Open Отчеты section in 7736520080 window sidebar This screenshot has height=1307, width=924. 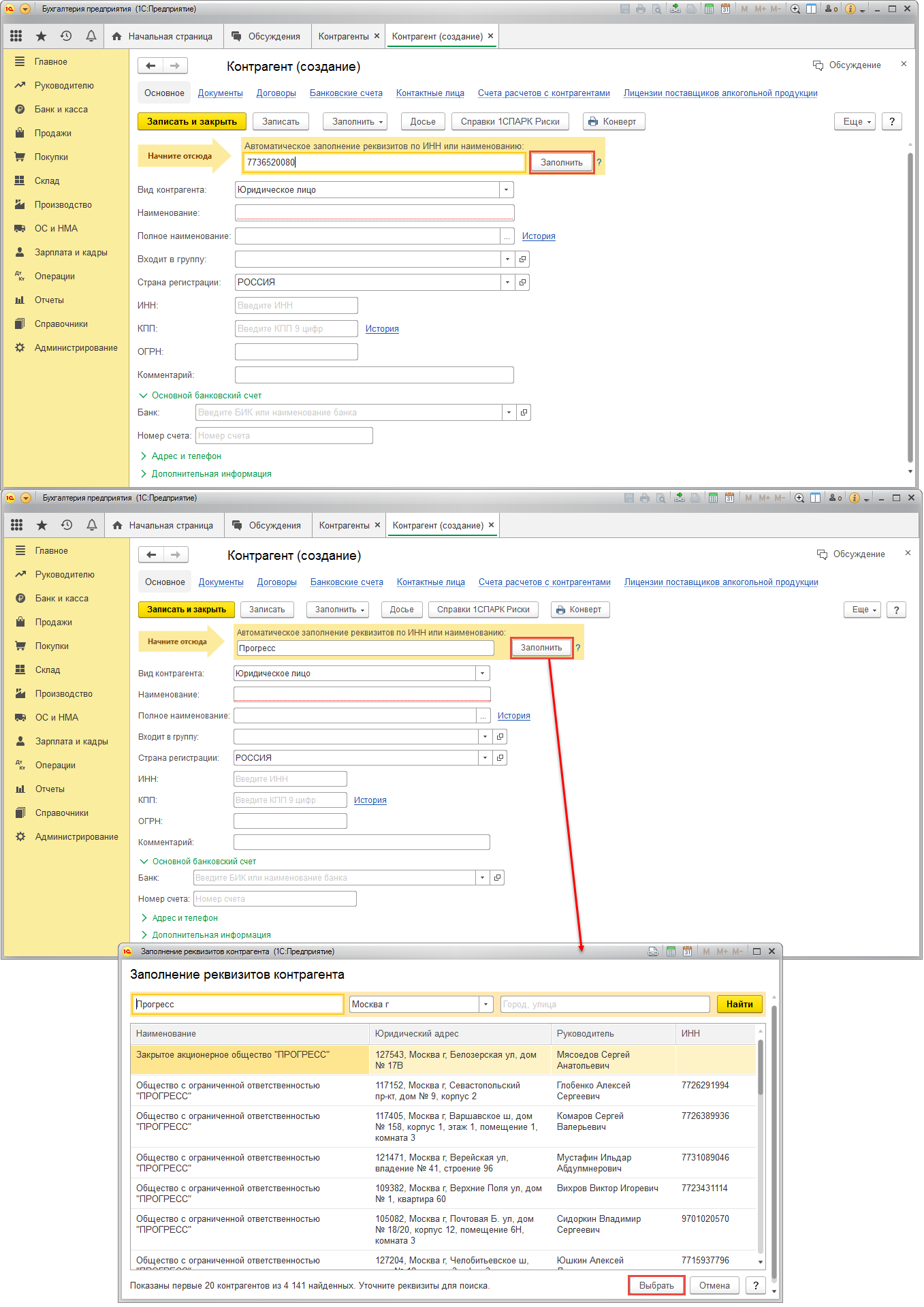coord(49,300)
